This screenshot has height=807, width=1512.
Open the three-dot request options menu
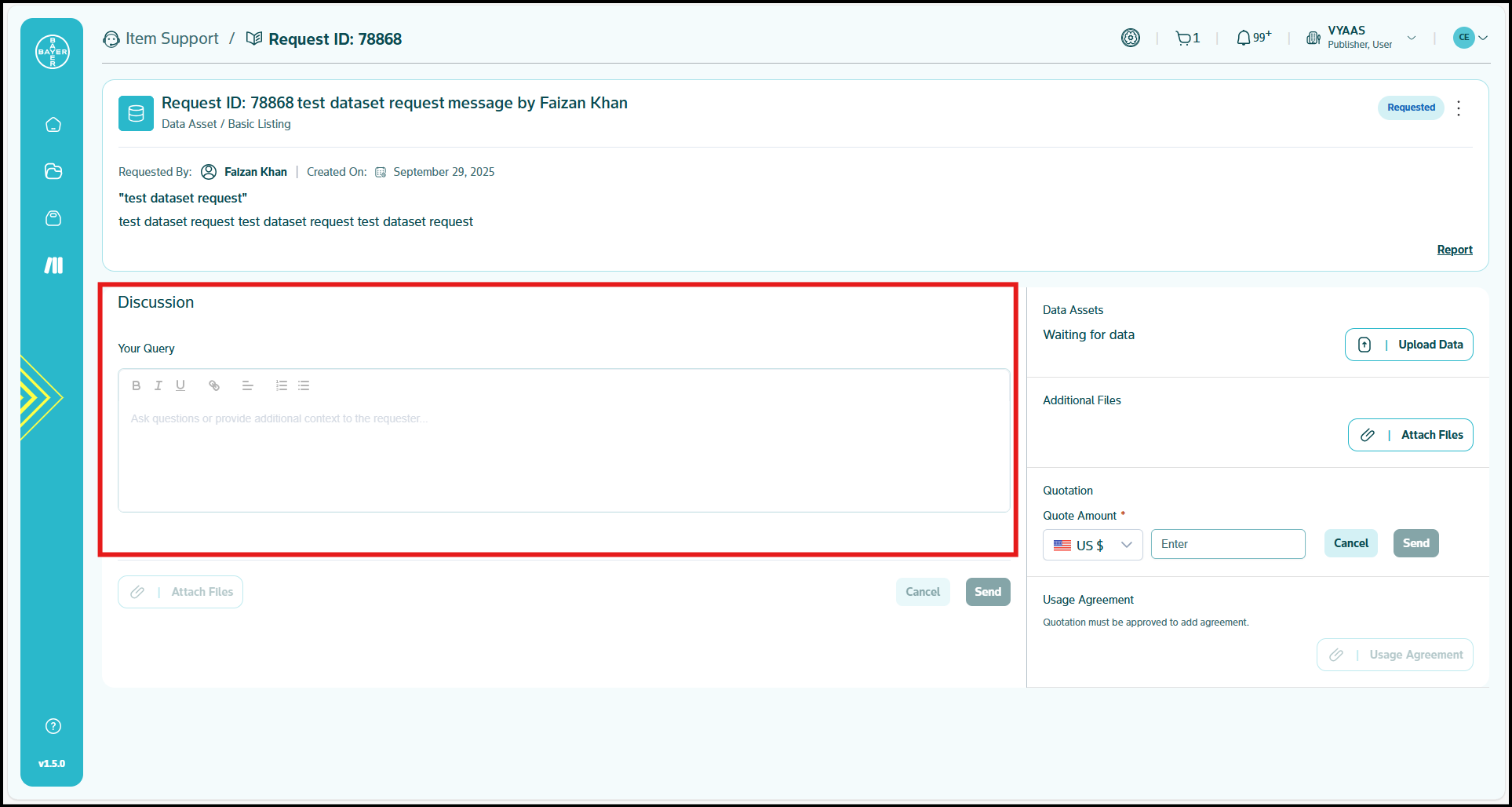click(x=1459, y=108)
